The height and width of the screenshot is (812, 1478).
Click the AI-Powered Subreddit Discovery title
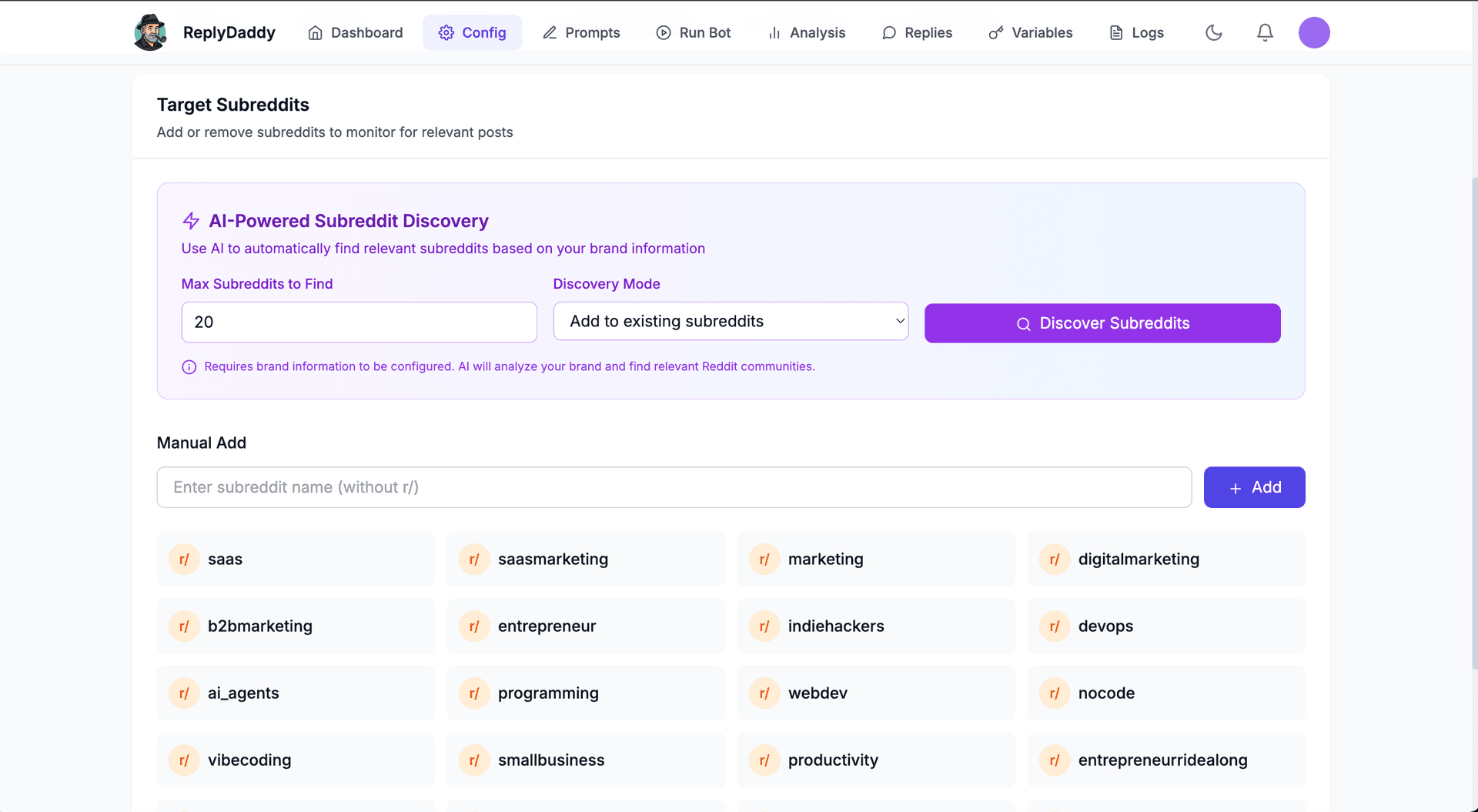349,221
